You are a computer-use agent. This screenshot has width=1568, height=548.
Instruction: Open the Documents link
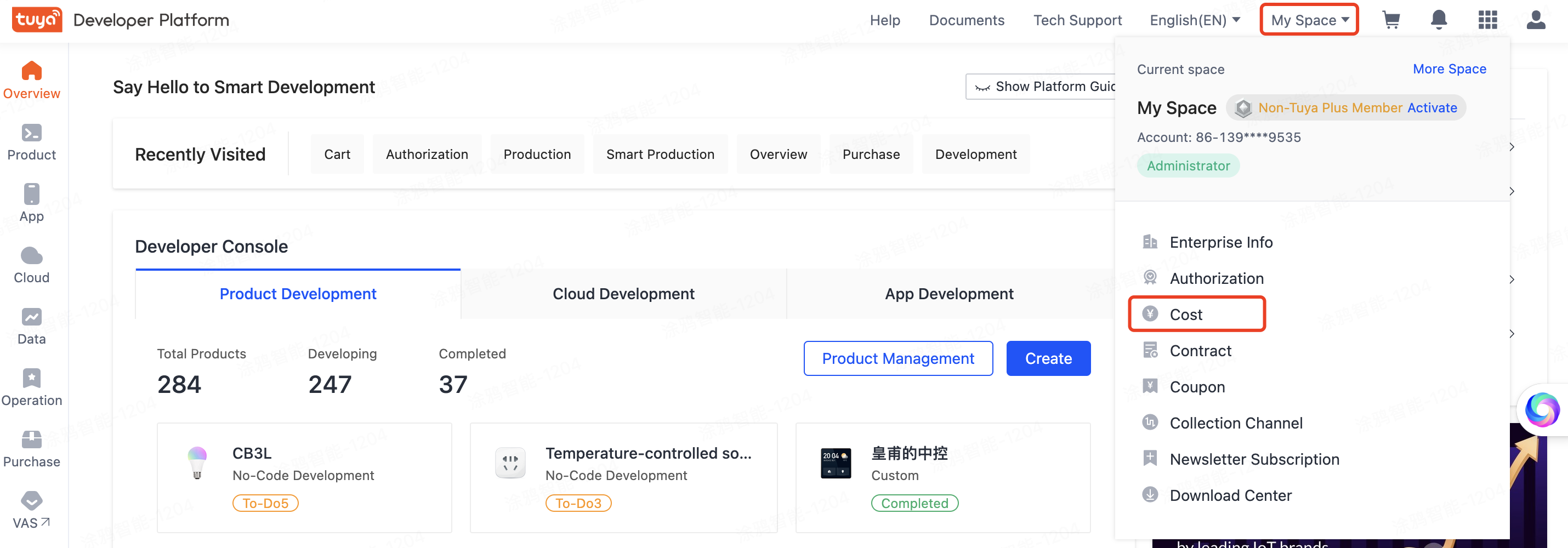[x=966, y=20]
